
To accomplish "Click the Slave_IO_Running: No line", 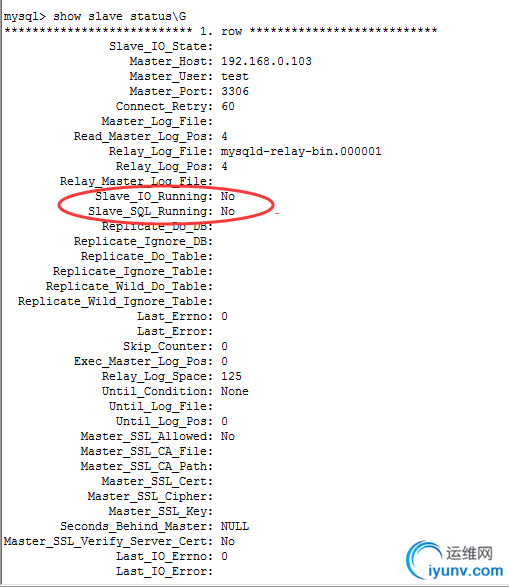I will pyautogui.click(x=165, y=197).
